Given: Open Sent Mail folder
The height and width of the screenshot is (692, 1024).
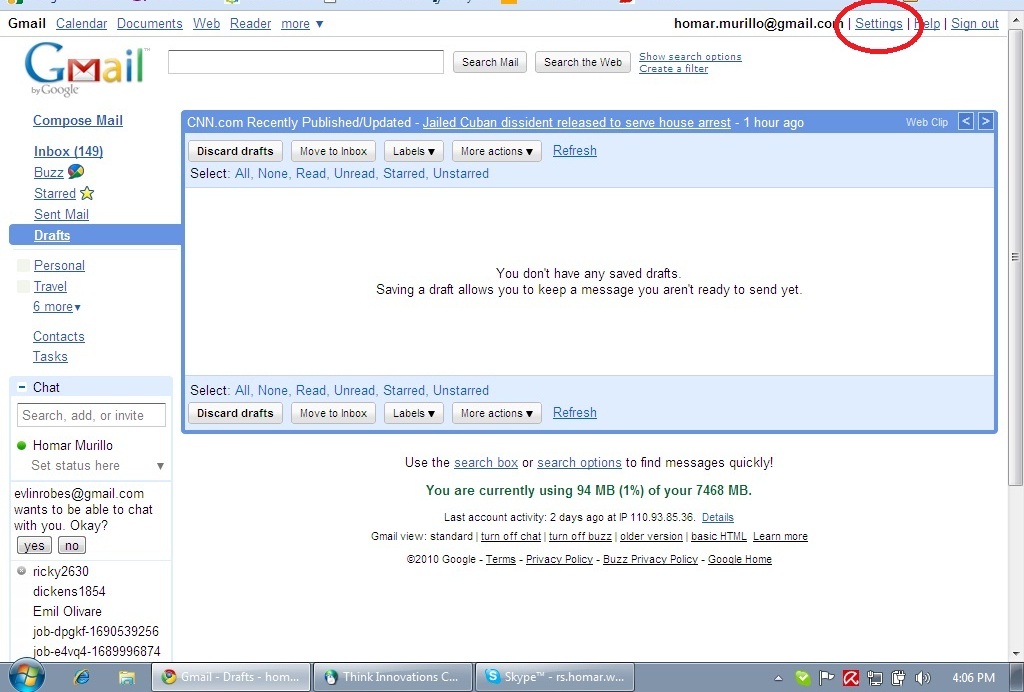Looking at the screenshot, I should (61, 214).
